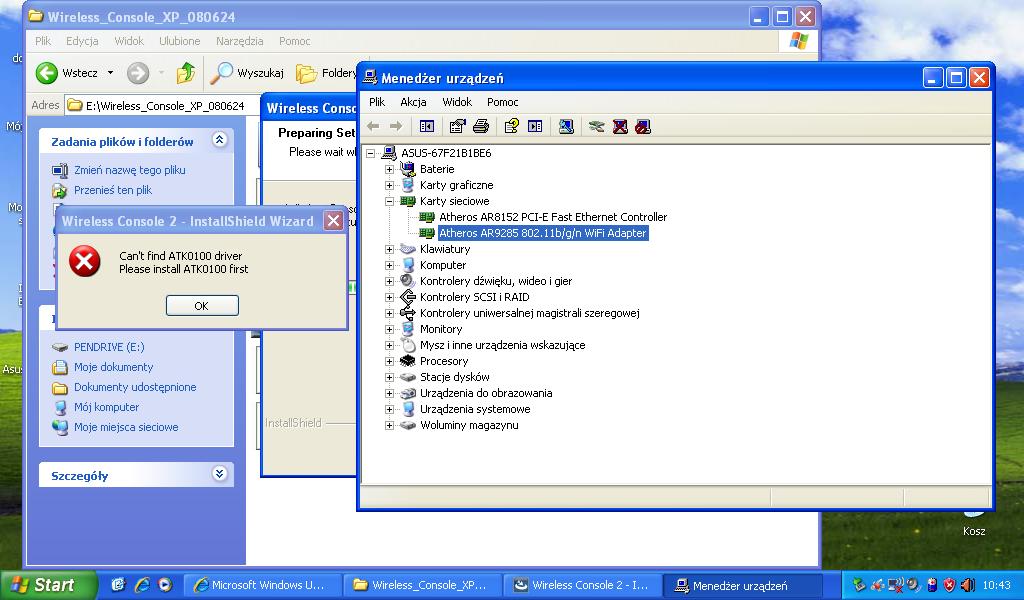
Task: Select Atheros AR9285 802.11b/g/n WiFi Adapter
Action: pyautogui.click(x=543, y=233)
